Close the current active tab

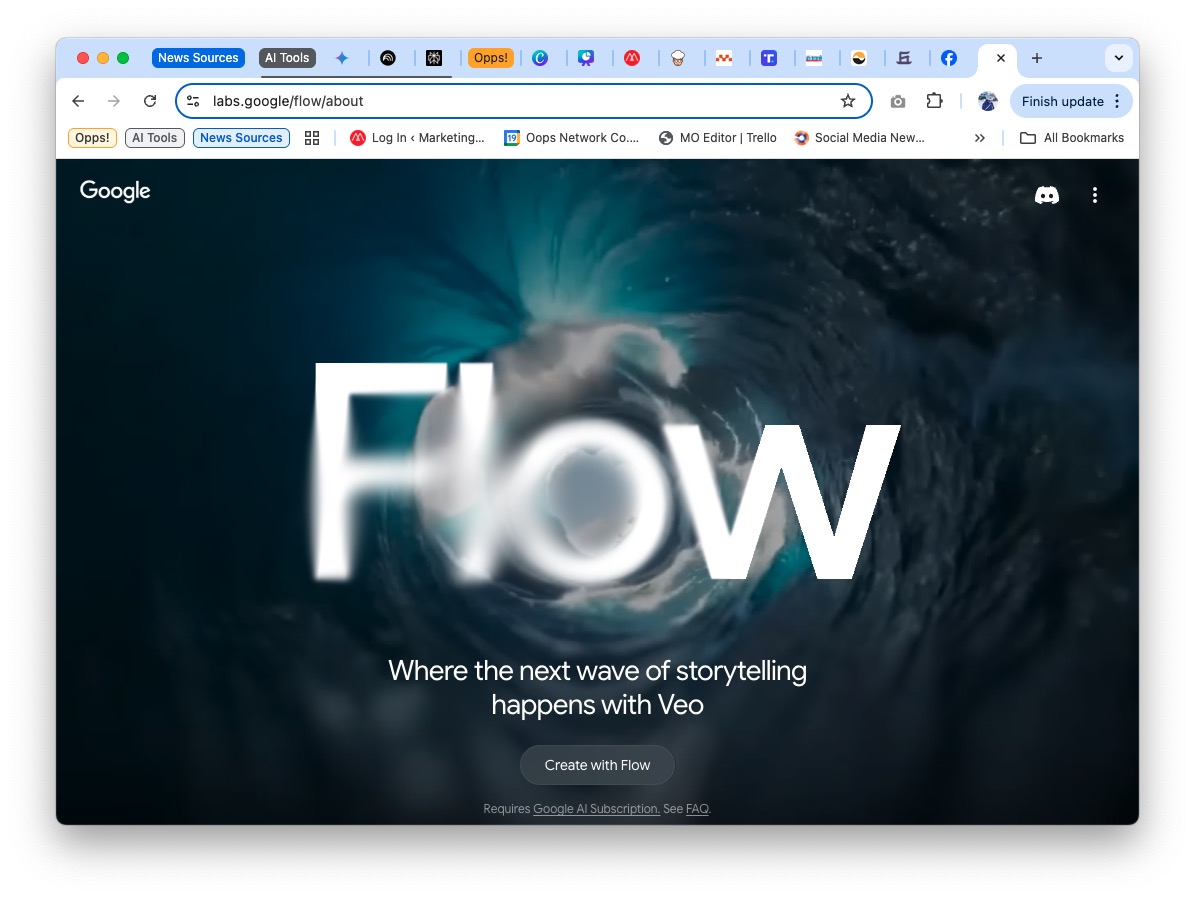(1001, 58)
